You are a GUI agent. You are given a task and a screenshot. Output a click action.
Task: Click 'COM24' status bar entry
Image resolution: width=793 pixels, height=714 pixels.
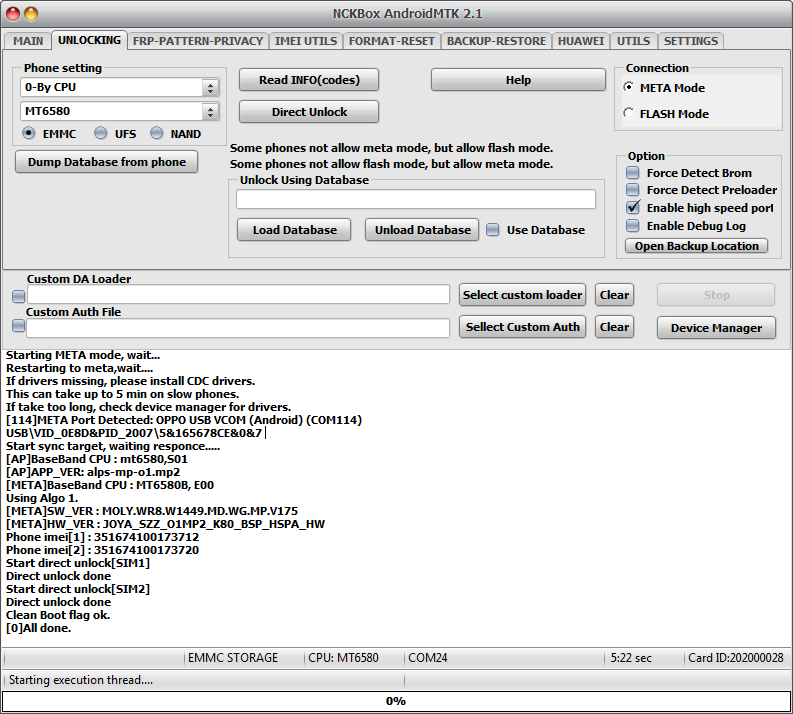point(428,658)
